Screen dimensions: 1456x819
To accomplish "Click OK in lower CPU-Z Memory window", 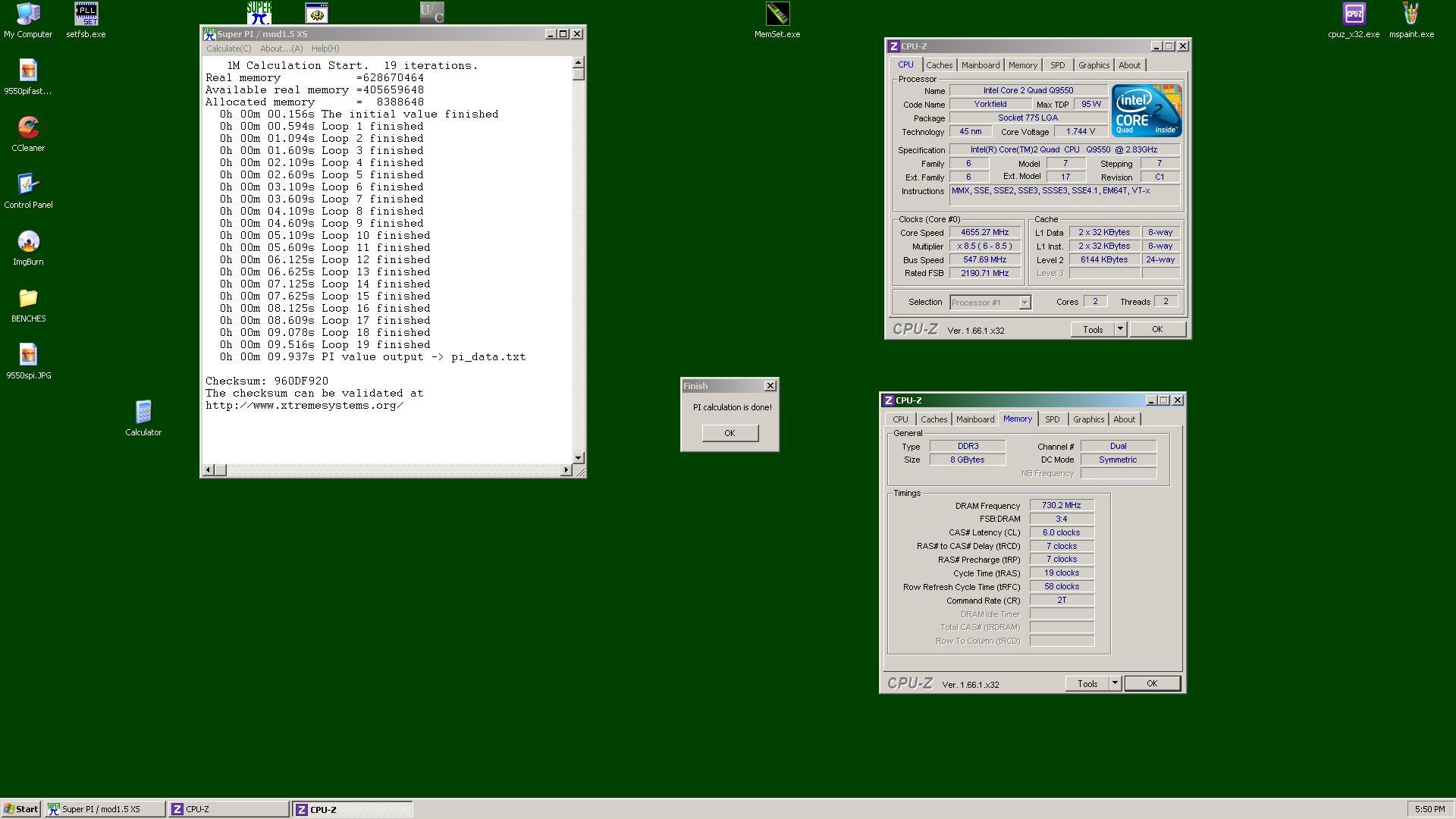I will (1152, 683).
